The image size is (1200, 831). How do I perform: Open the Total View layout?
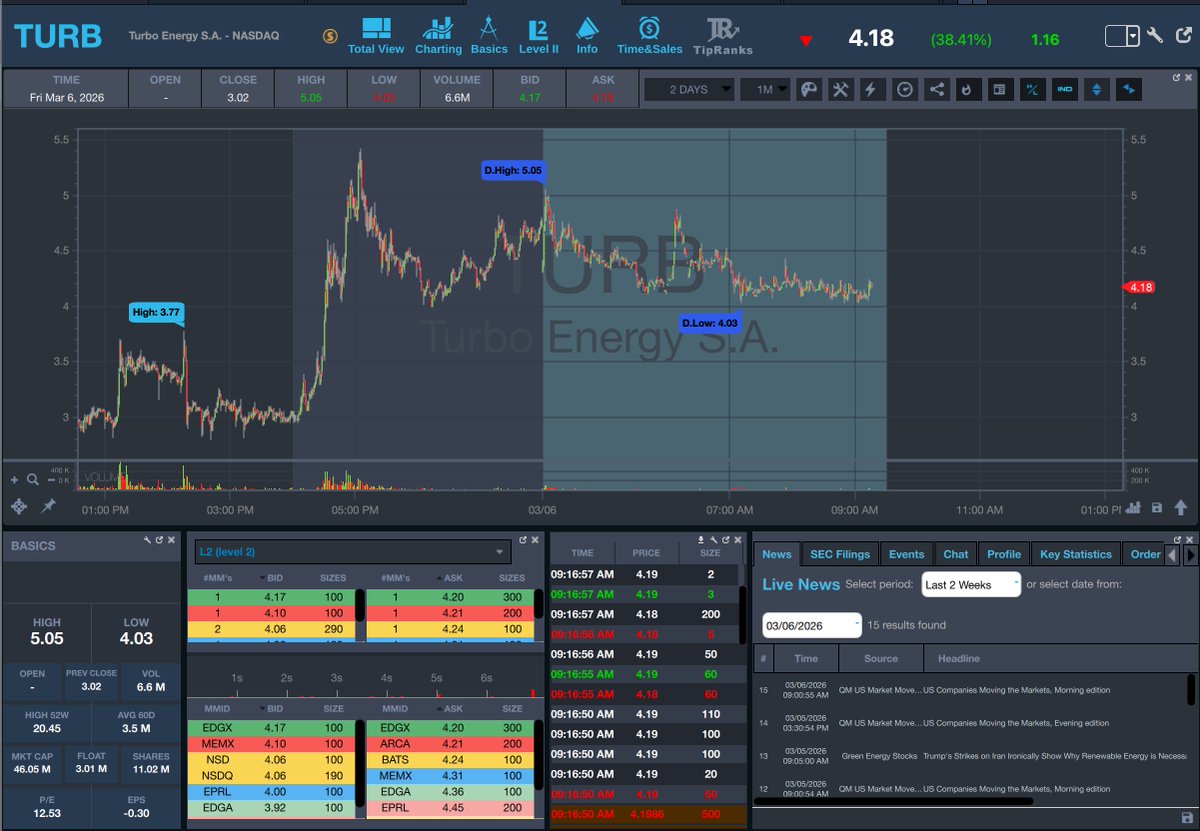376,35
